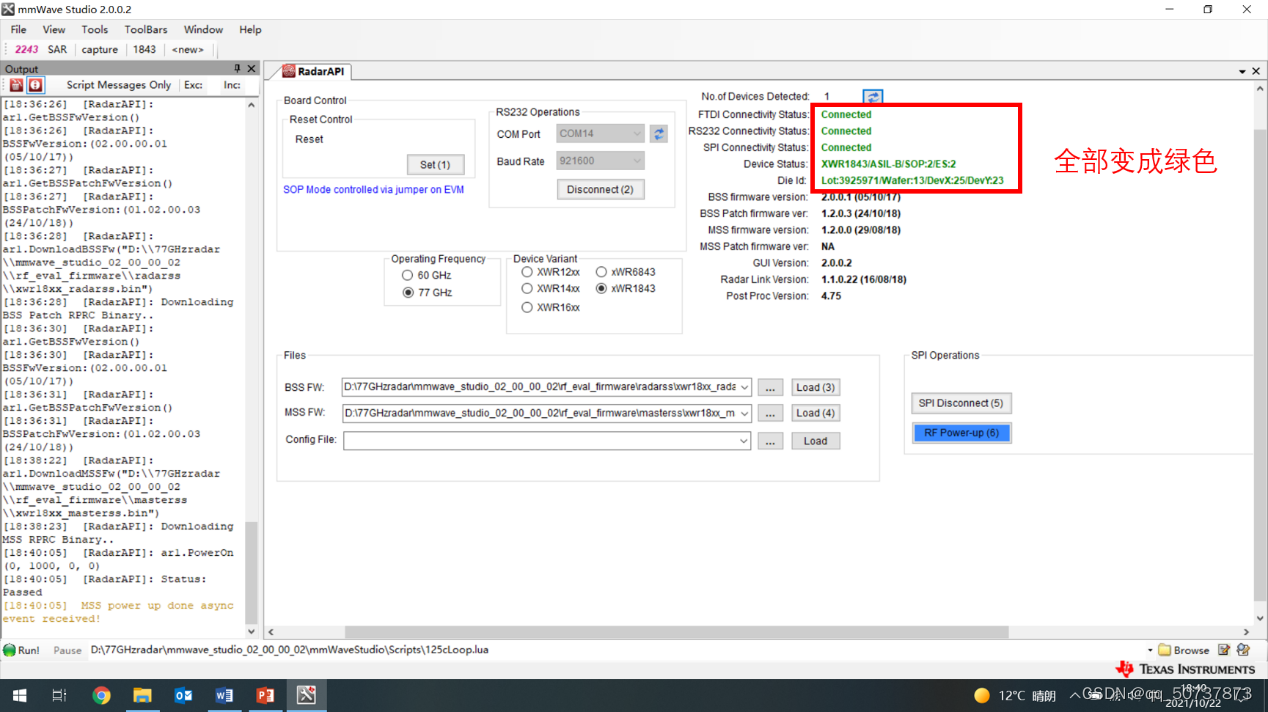1268x712 pixels.
Task: Refresh the COM Port list
Action: click(x=658, y=133)
